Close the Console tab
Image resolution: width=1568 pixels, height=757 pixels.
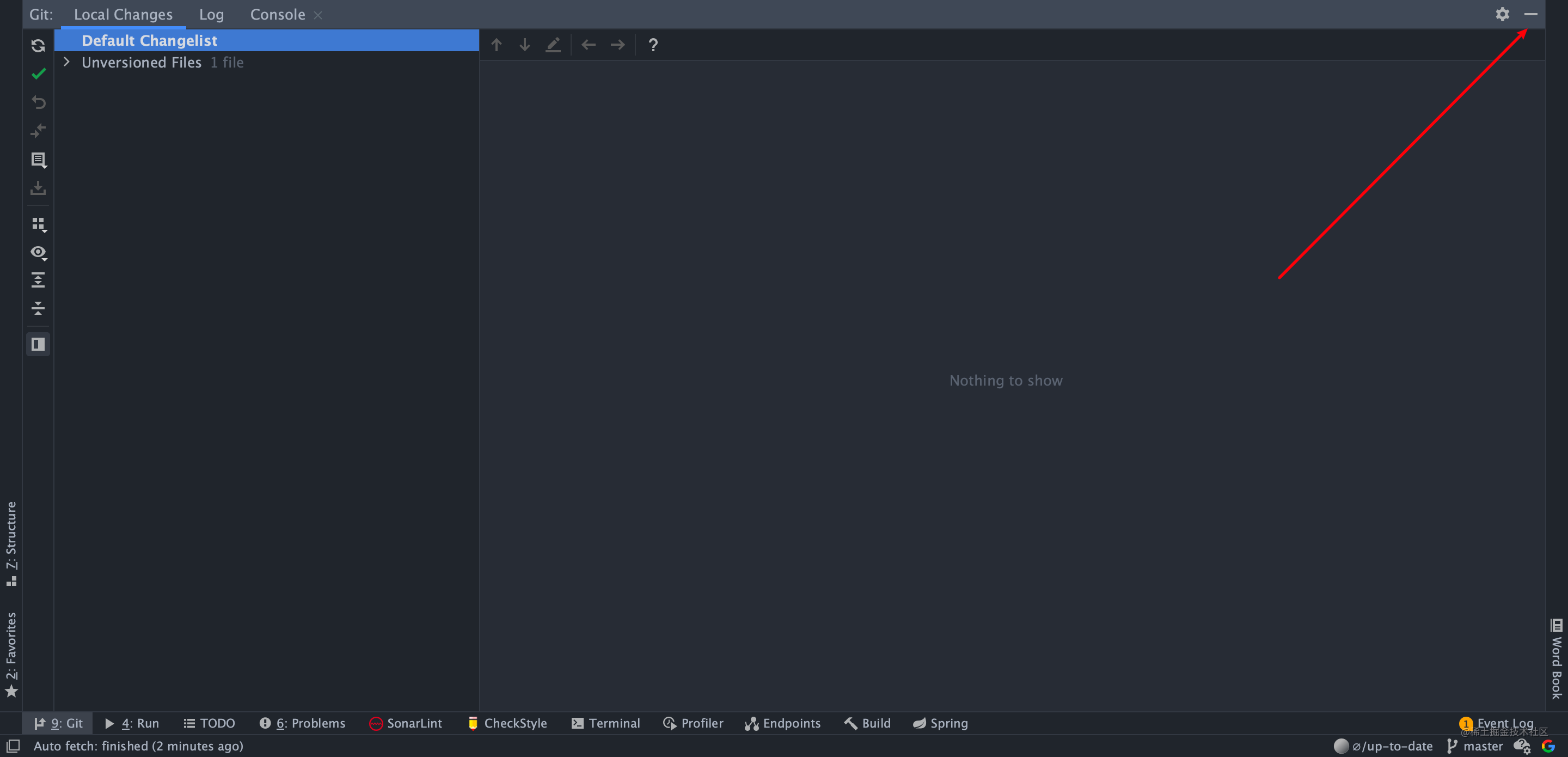318,15
